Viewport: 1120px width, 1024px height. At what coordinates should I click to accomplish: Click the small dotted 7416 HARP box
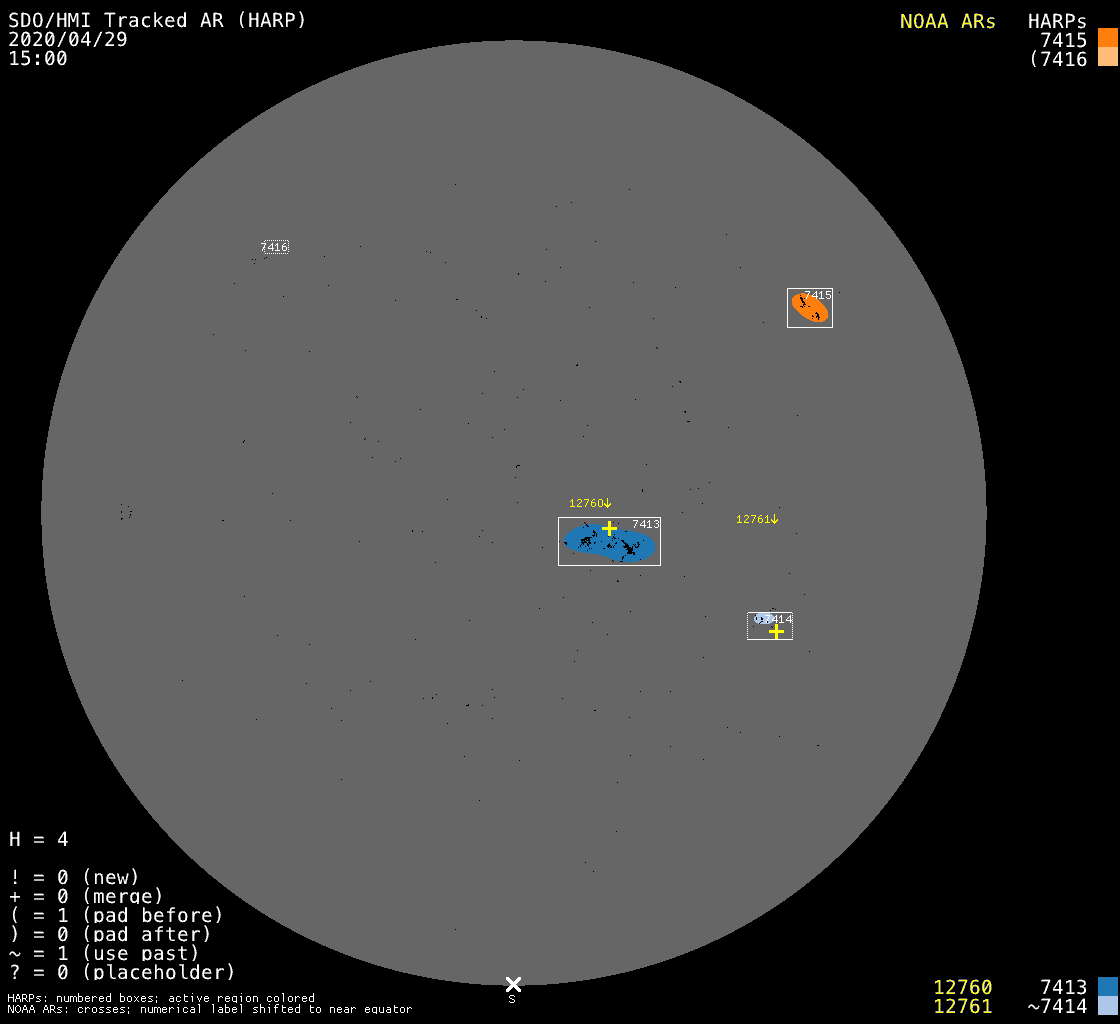pos(275,247)
